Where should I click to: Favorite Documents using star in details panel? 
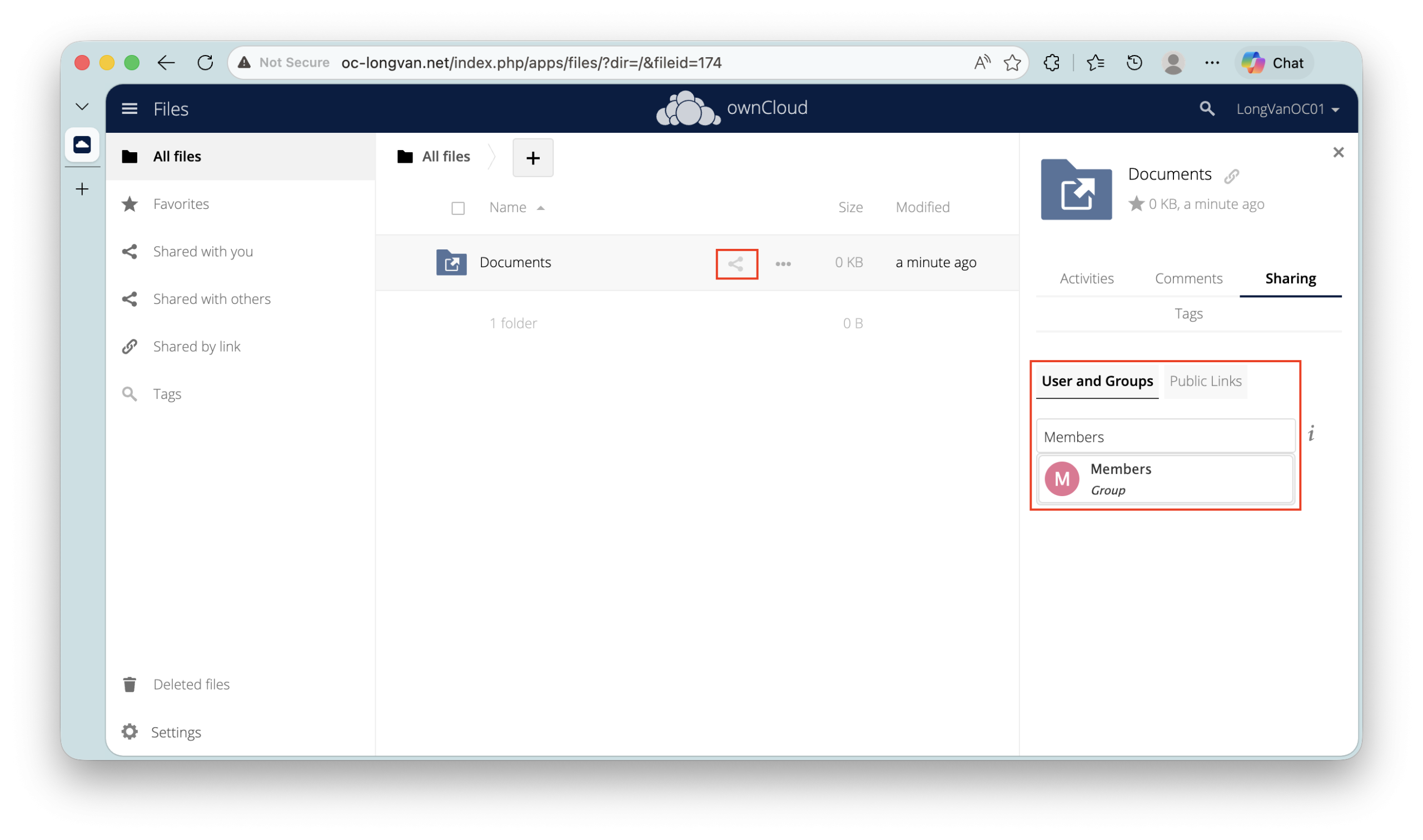coord(1136,204)
